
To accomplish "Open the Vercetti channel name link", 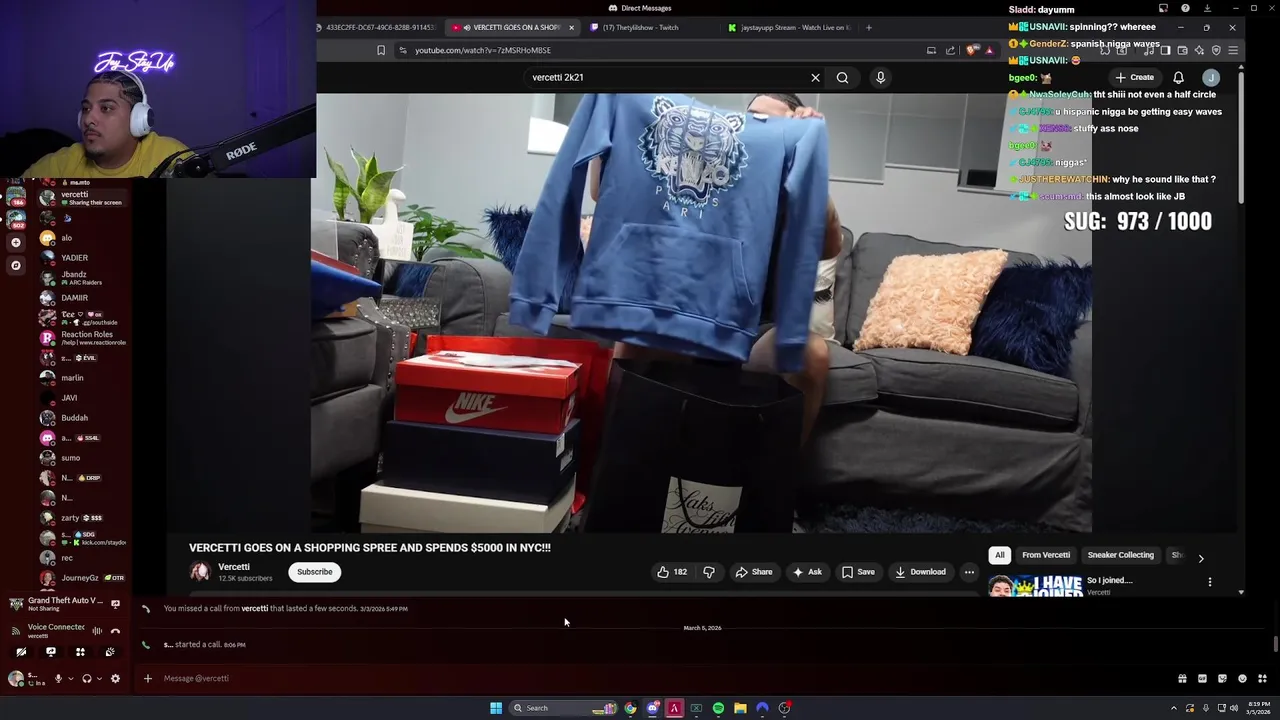I will coord(234,567).
